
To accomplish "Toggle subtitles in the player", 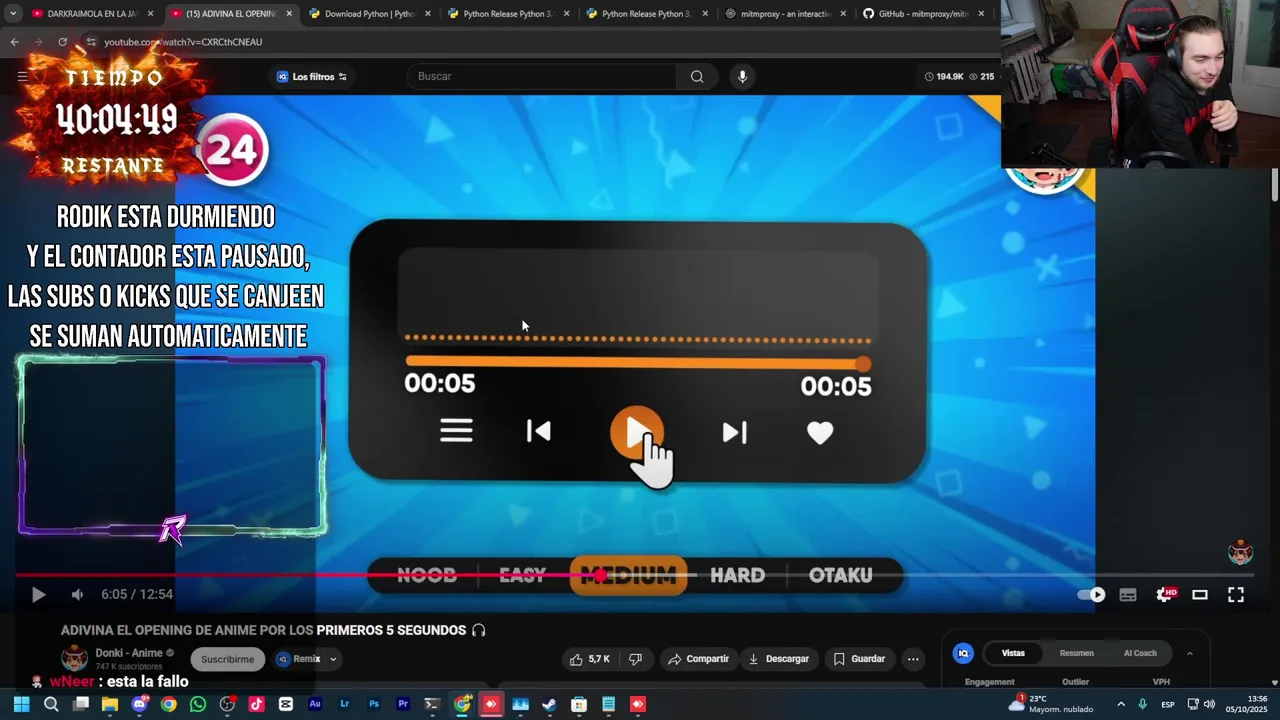I will pyautogui.click(x=1128, y=594).
